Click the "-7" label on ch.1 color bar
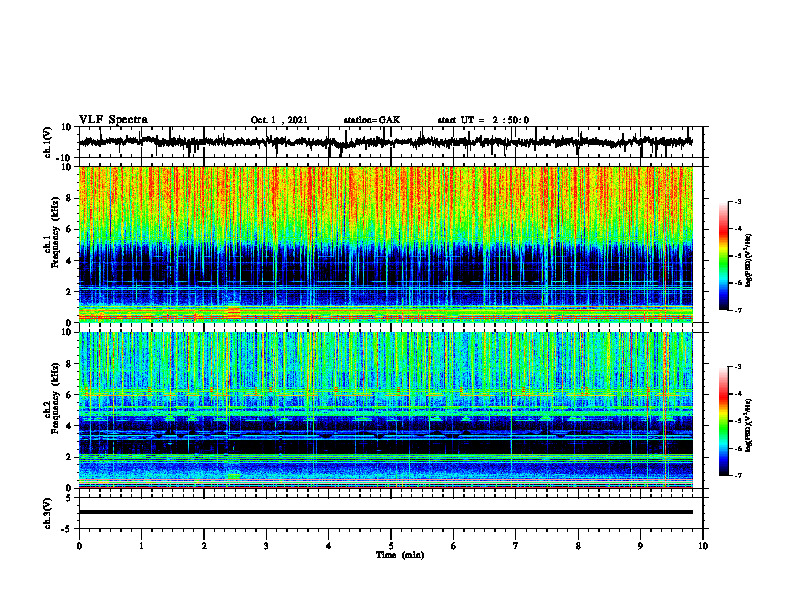 (x=737, y=310)
